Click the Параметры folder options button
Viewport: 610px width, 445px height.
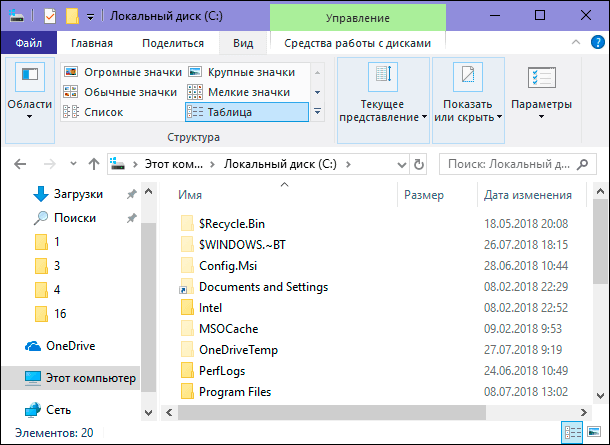tap(542, 93)
